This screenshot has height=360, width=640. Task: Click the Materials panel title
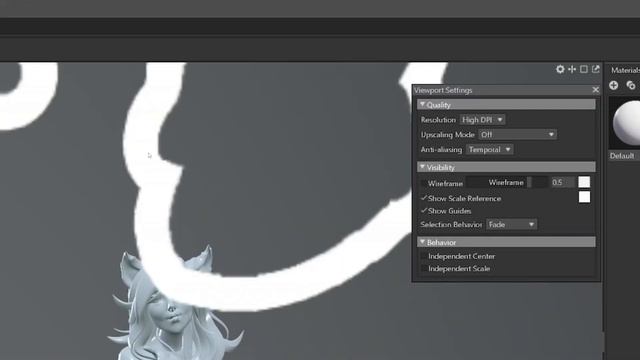(625, 70)
